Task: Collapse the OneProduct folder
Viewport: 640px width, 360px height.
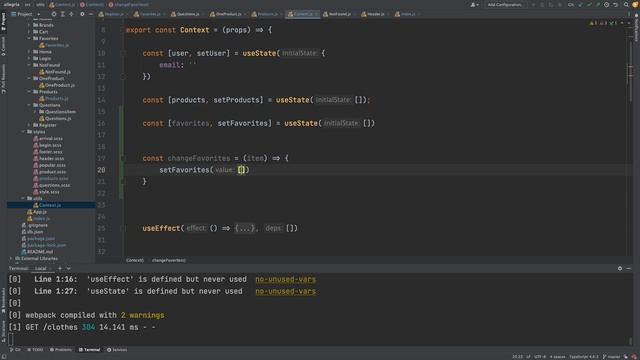Action: click(29, 78)
